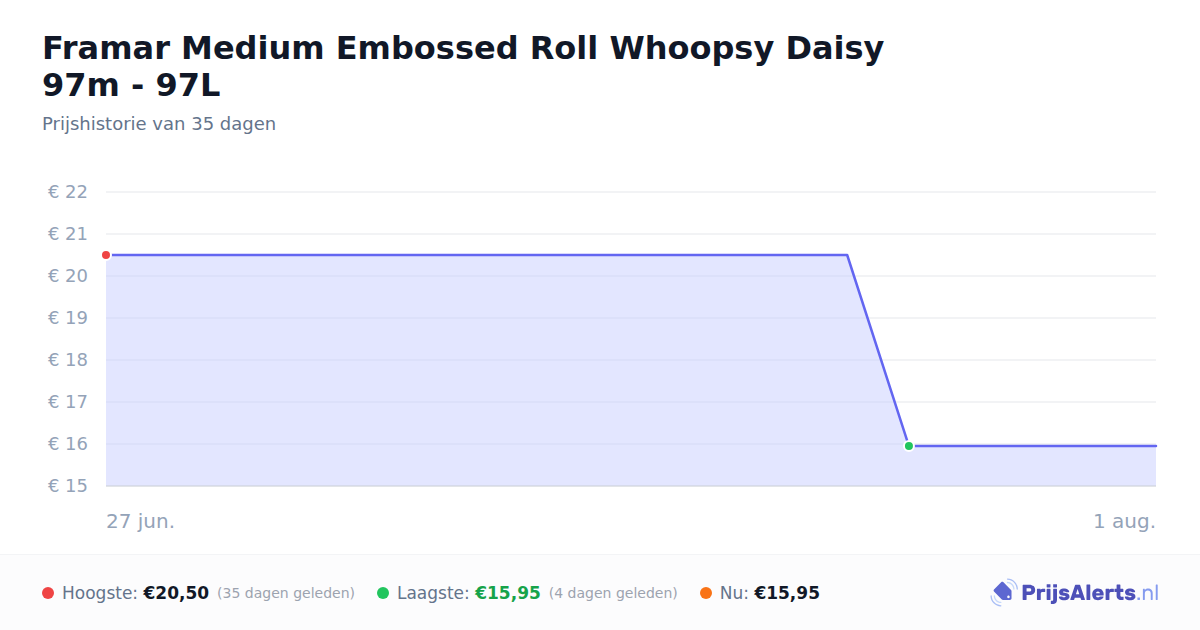Click the sloped price-drop line segment
1200x630 pixels.
tap(878, 350)
